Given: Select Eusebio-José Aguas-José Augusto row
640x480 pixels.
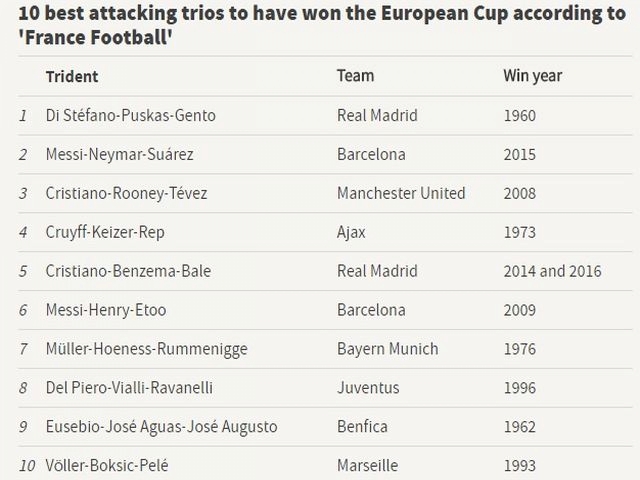Looking at the screenshot, I should point(325,427).
